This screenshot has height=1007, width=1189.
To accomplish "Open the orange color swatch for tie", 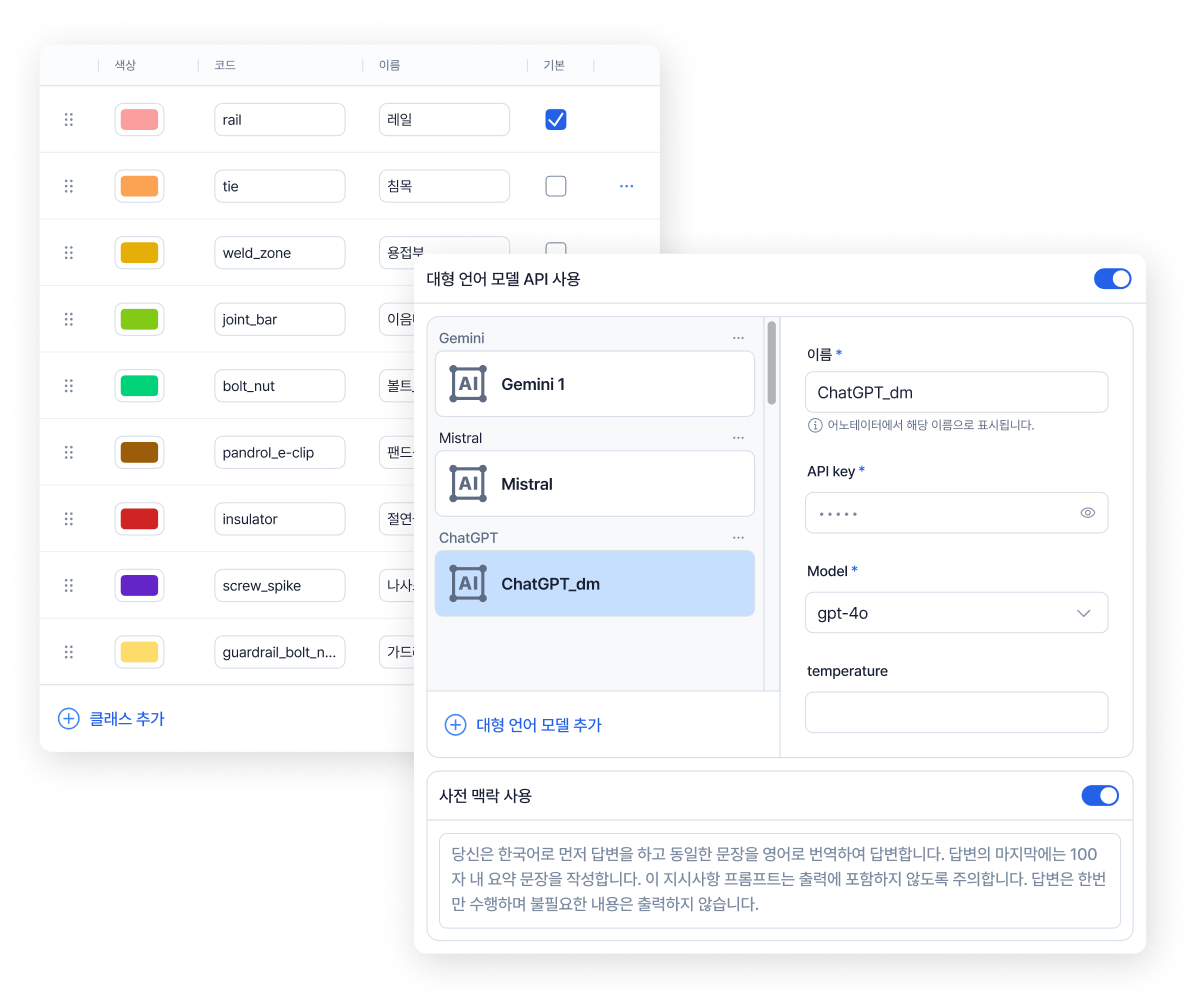I will click(140, 187).
